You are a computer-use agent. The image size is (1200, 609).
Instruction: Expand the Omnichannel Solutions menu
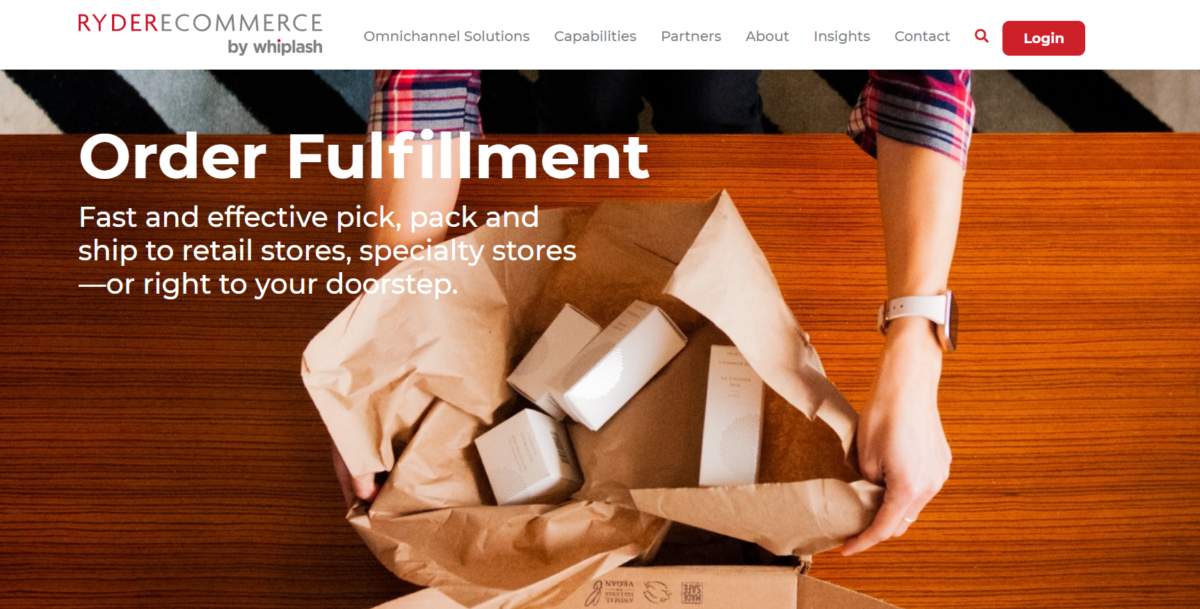coord(446,36)
